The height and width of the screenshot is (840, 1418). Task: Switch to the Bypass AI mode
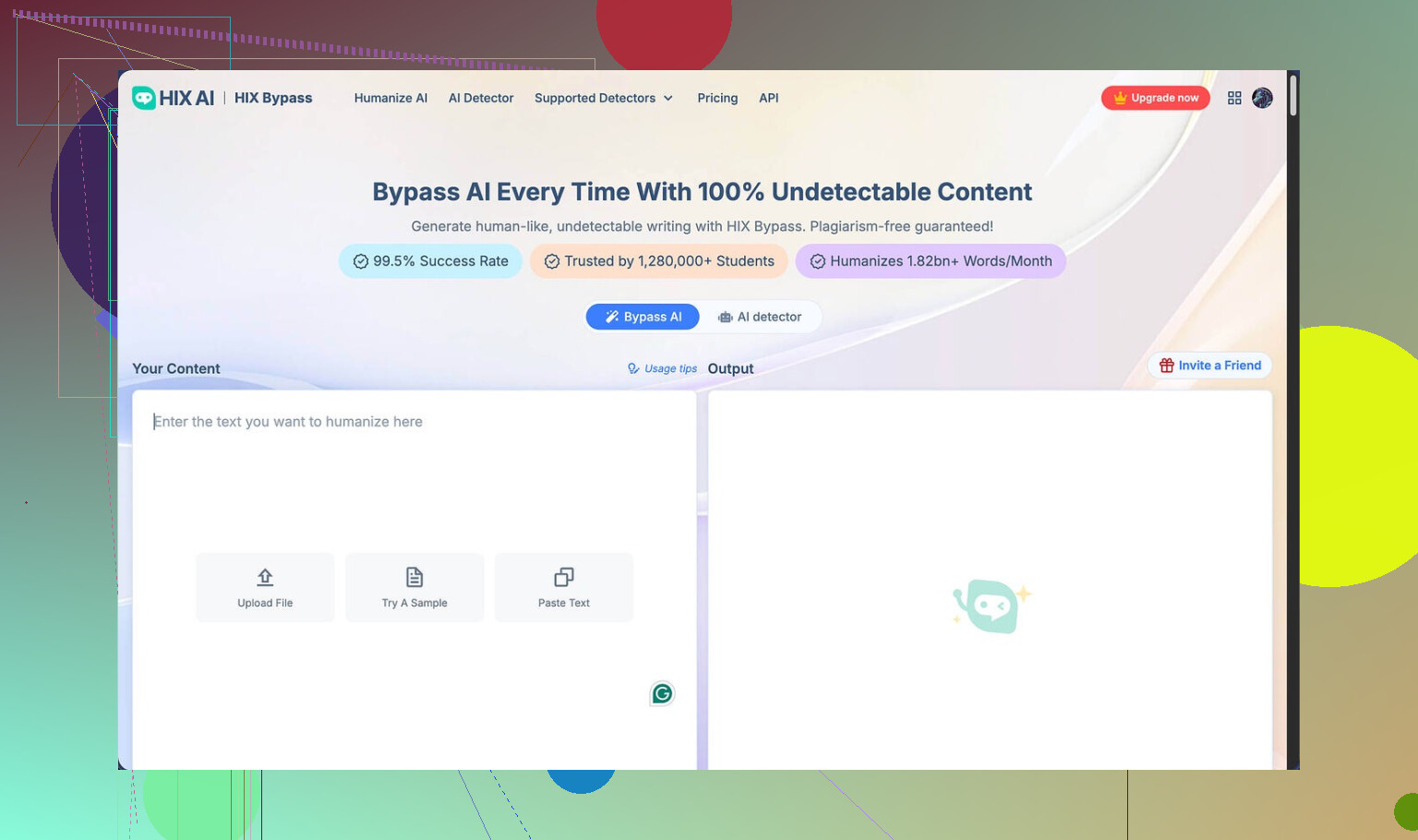point(643,317)
